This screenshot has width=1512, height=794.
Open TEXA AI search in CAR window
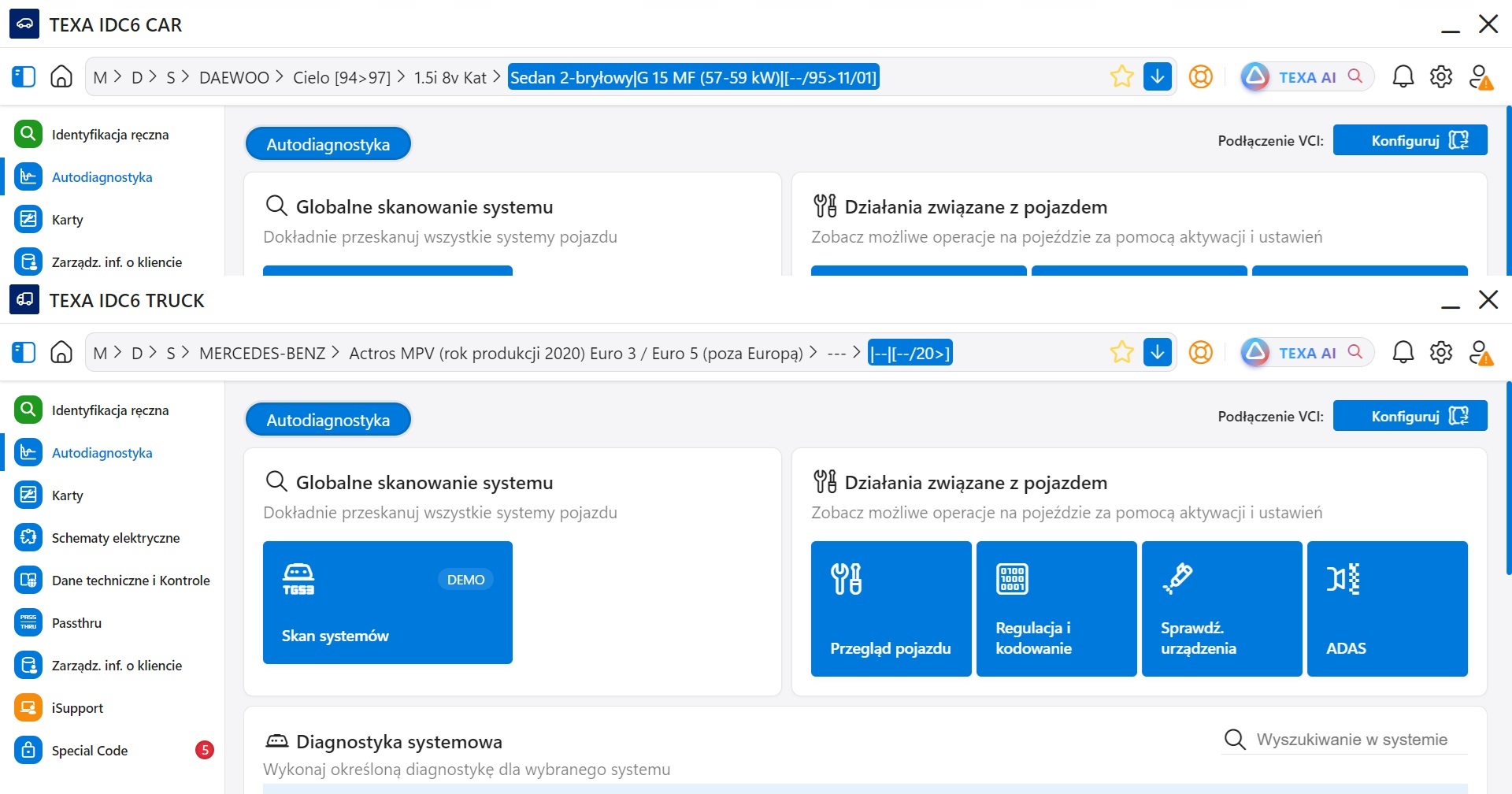click(x=1306, y=76)
